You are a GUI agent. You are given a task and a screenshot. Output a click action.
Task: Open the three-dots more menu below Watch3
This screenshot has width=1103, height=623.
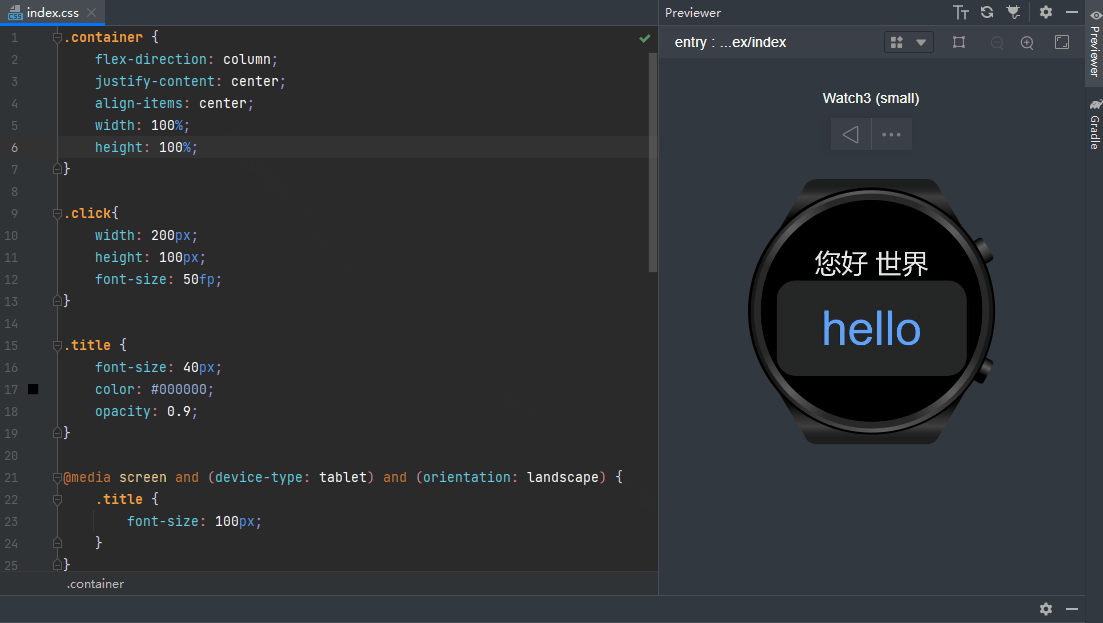[x=891, y=134]
